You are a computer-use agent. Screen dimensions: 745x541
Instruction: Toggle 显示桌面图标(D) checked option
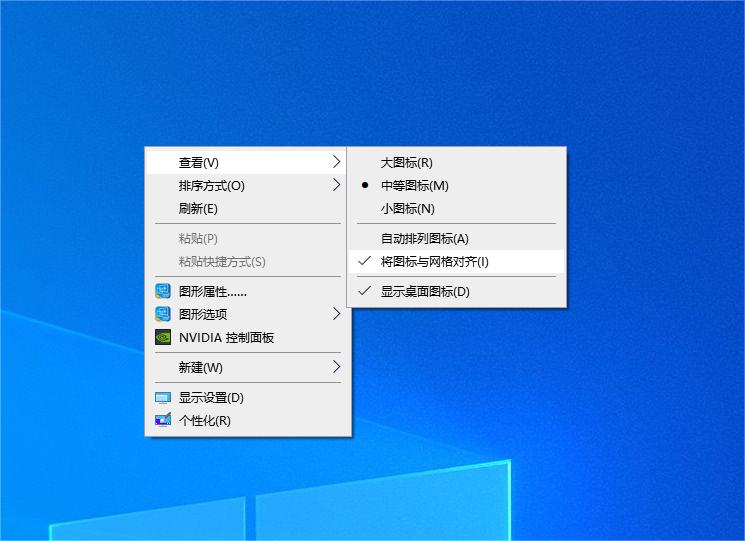(424, 292)
